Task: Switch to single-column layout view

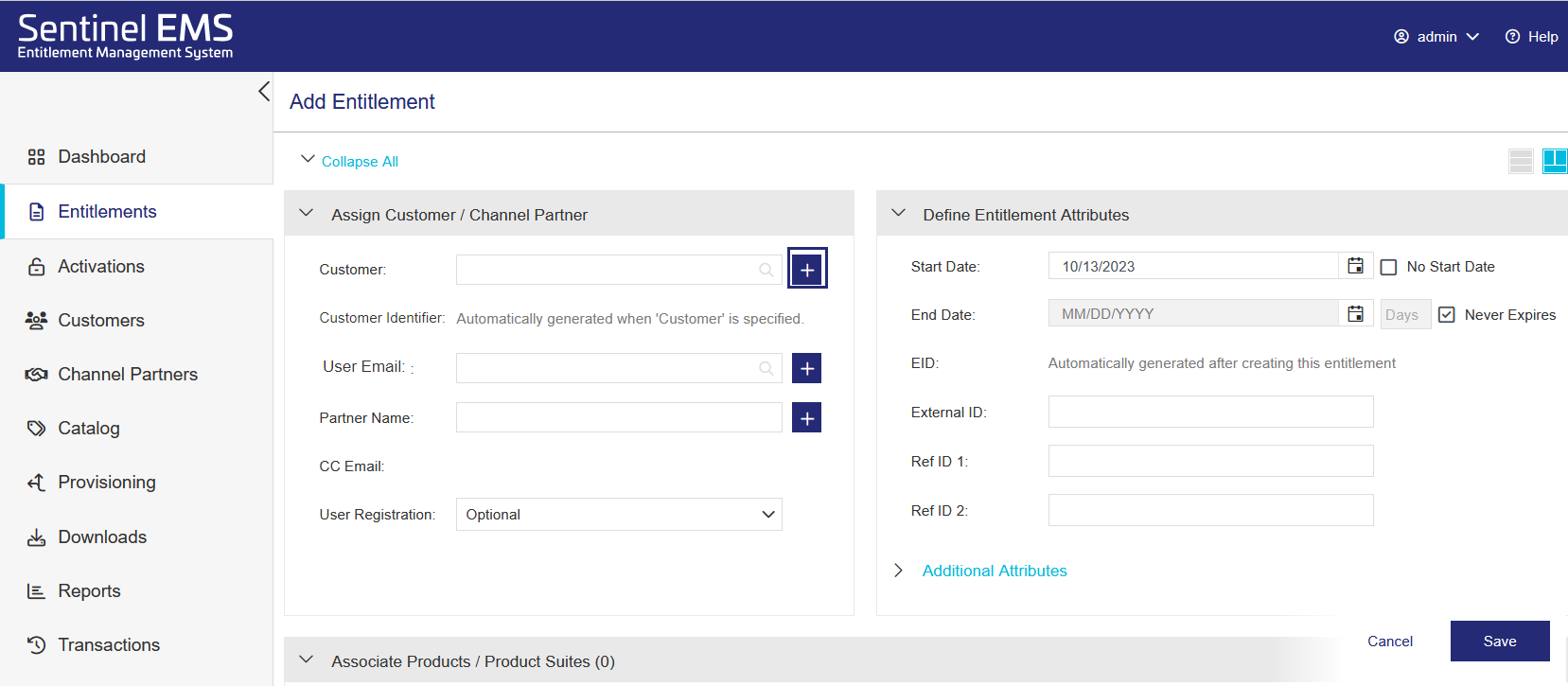Action: [x=1521, y=161]
